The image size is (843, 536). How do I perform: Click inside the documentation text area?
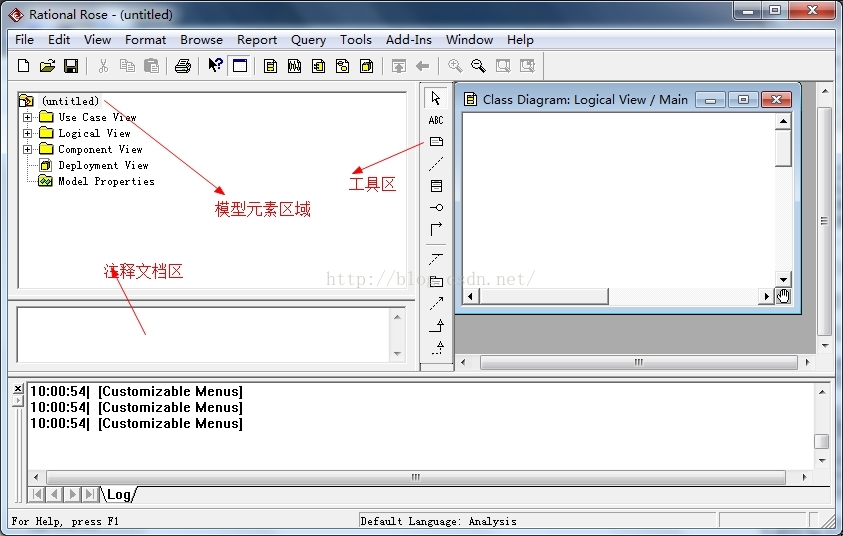(204, 335)
